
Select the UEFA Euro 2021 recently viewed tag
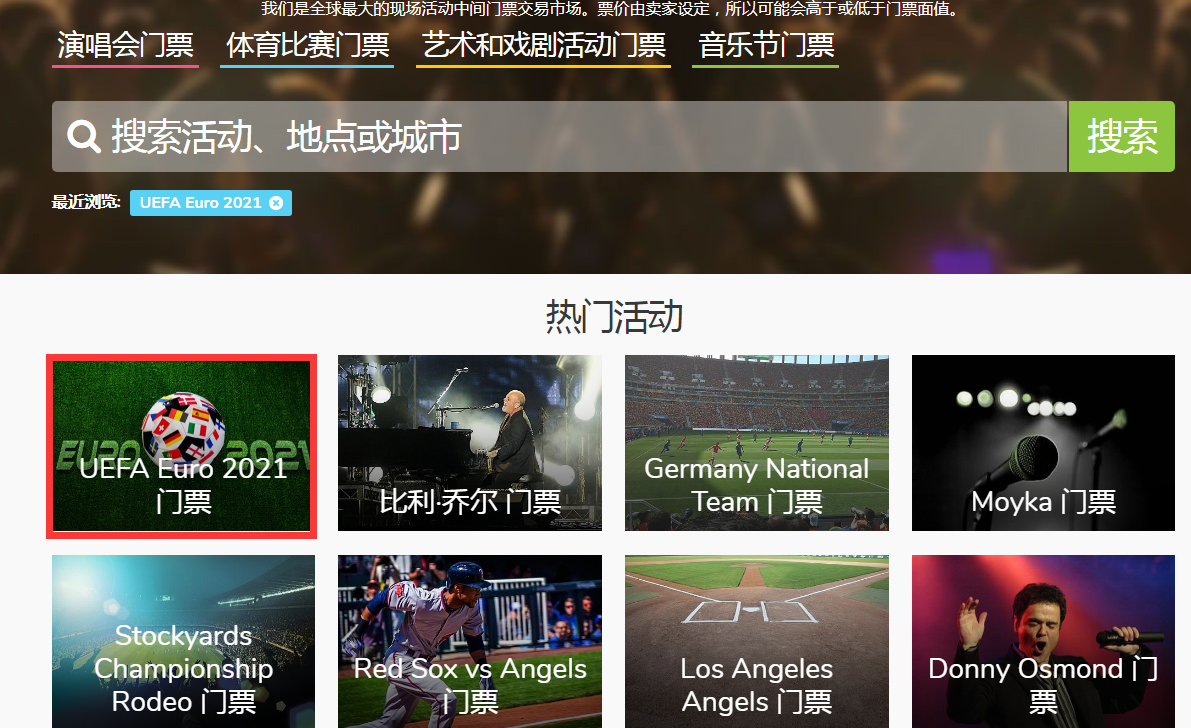tap(200, 203)
